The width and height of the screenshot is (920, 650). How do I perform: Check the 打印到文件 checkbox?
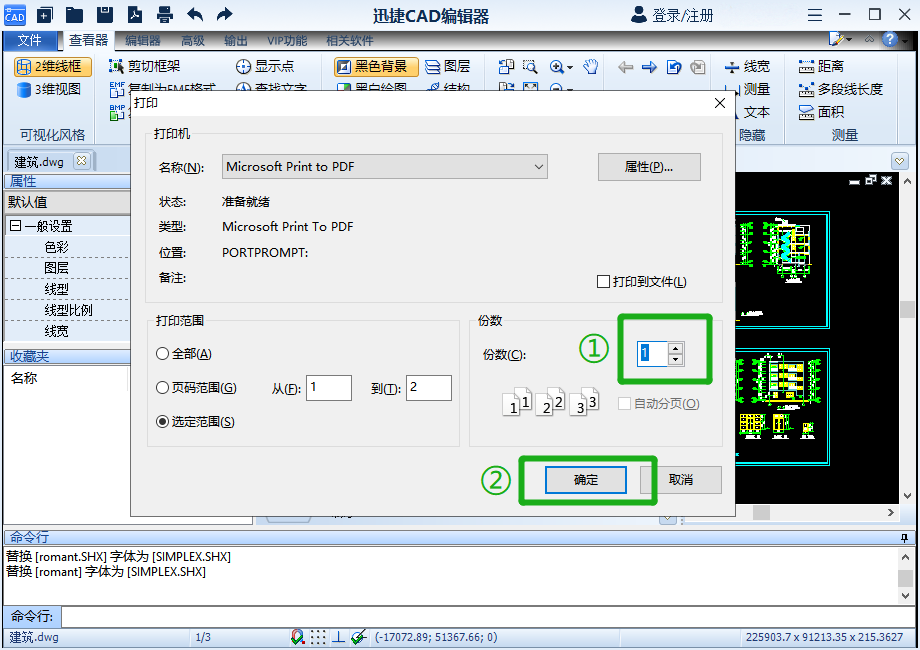603,282
